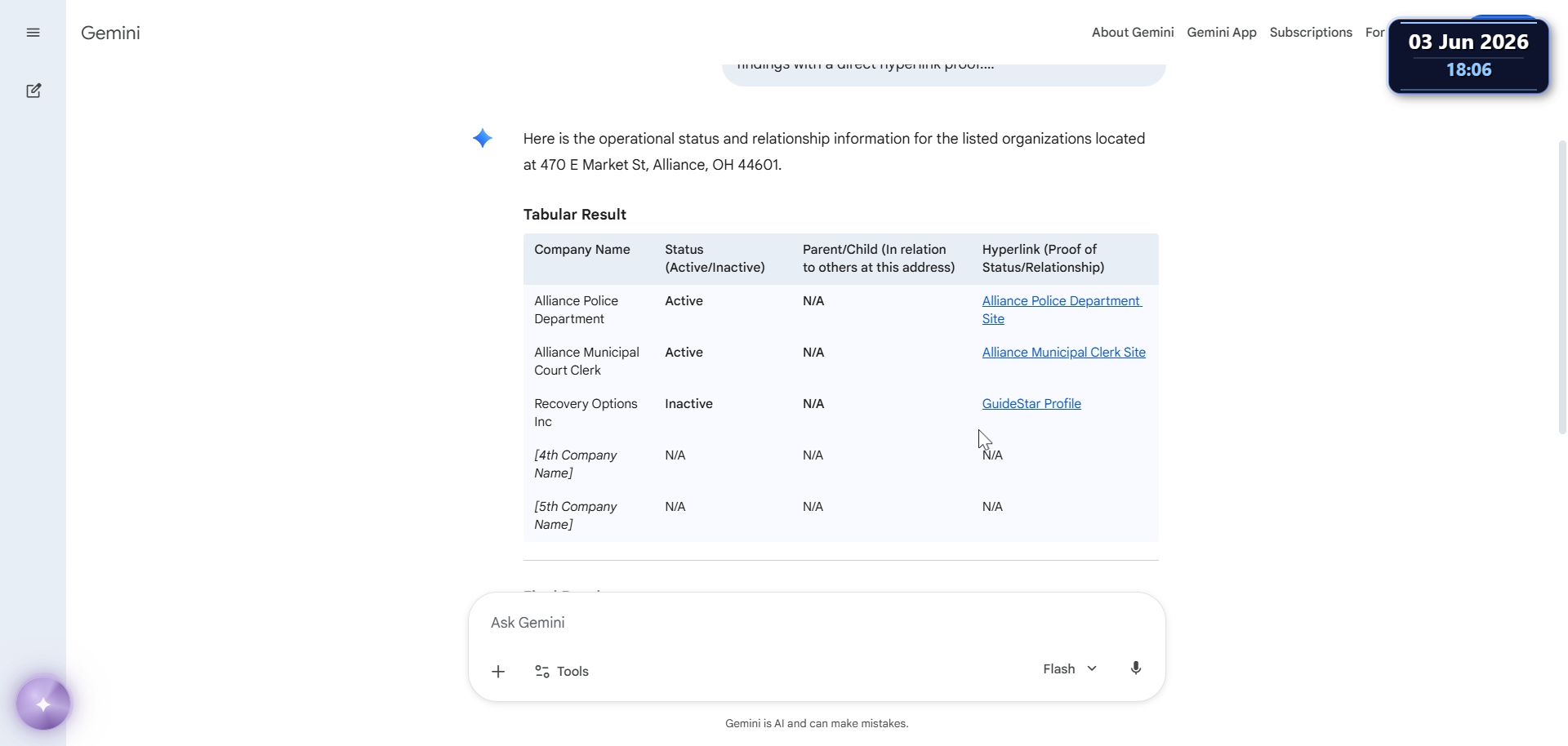The height and width of the screenshot is (746, 1568).
Task: Open the main menu hamburger icon
Action: coord(33,33)
